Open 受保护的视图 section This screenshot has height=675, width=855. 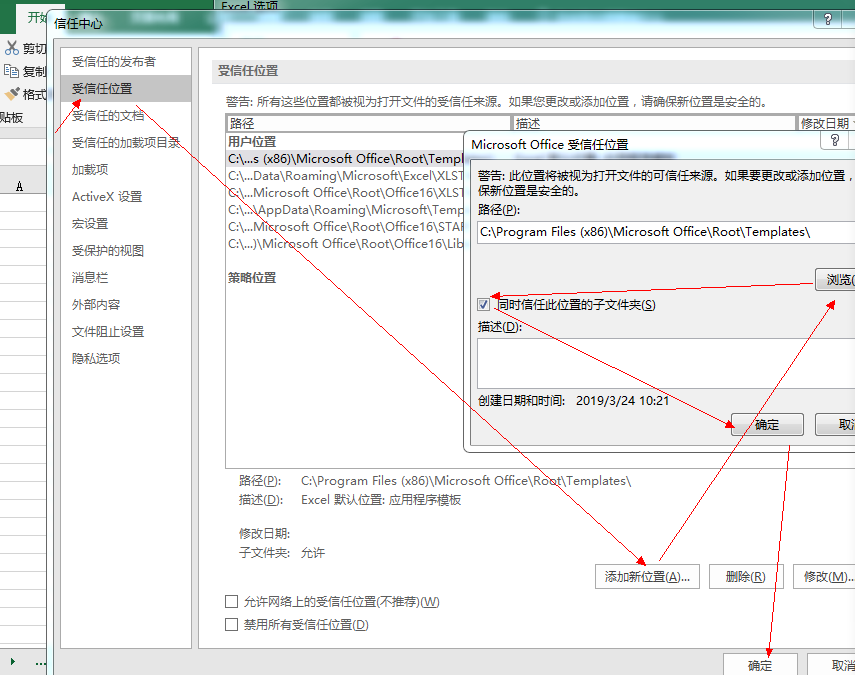[x=126, y=251]
